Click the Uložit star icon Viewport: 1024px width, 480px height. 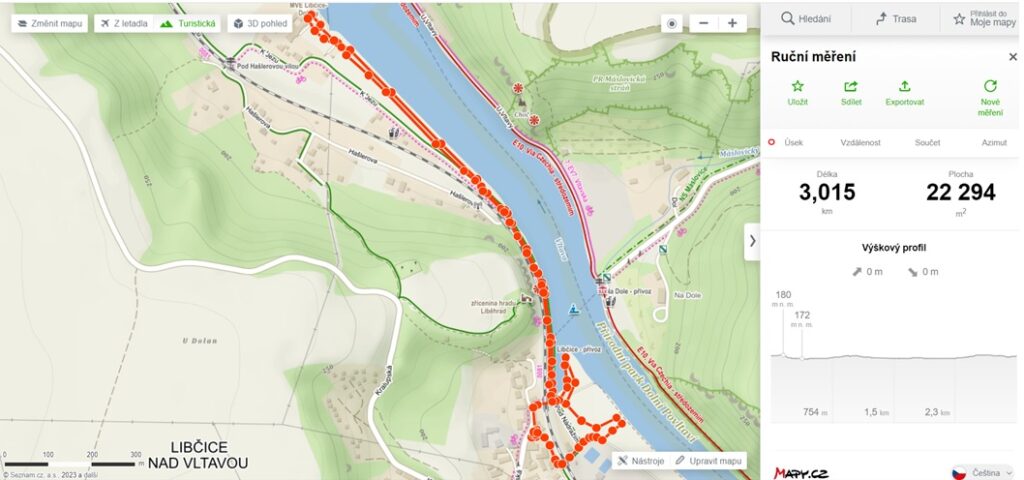pyautogui.click(x=797, y=86)
